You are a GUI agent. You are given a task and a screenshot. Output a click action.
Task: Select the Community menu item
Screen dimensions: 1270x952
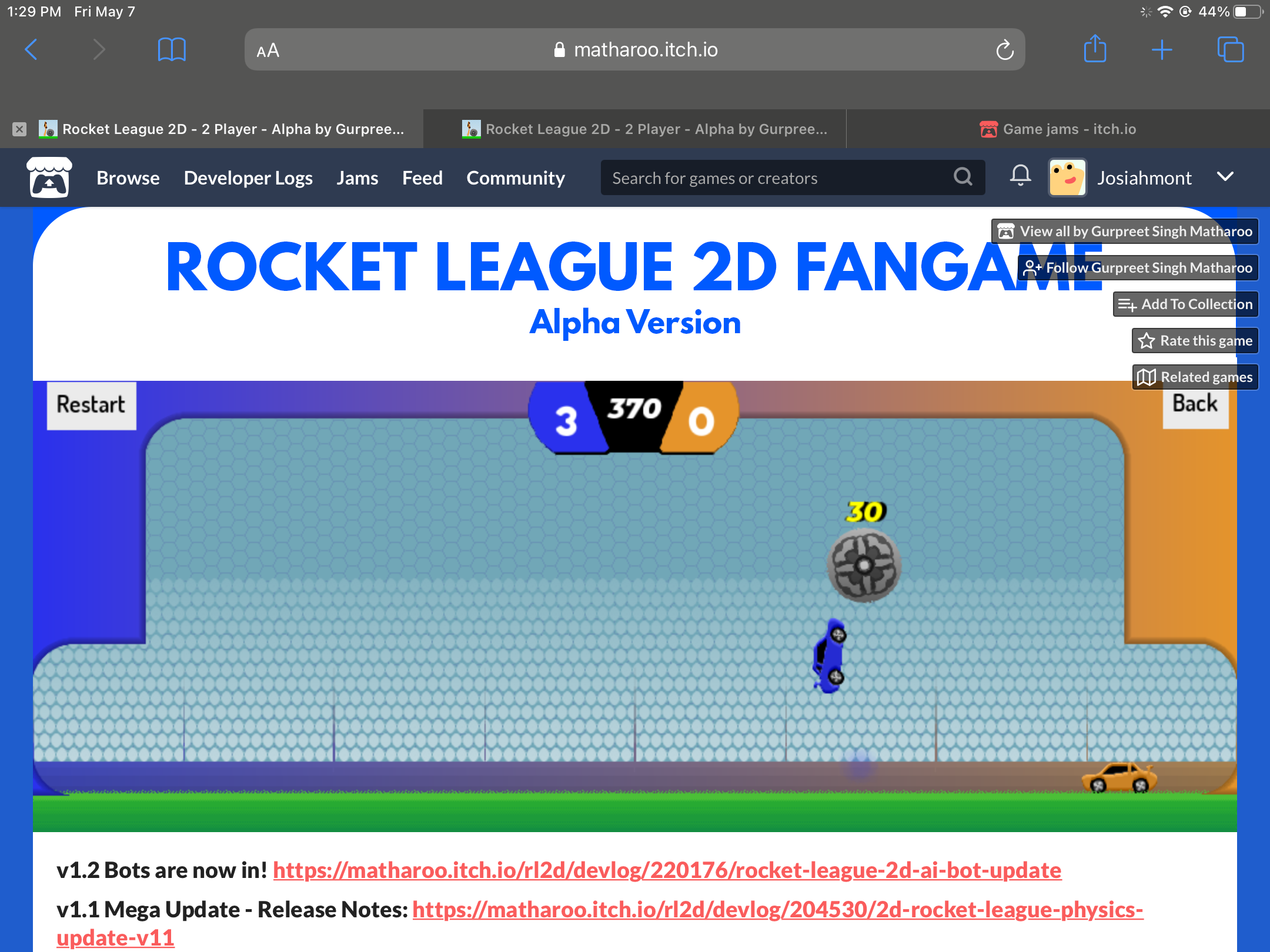(x=516, y=178)
